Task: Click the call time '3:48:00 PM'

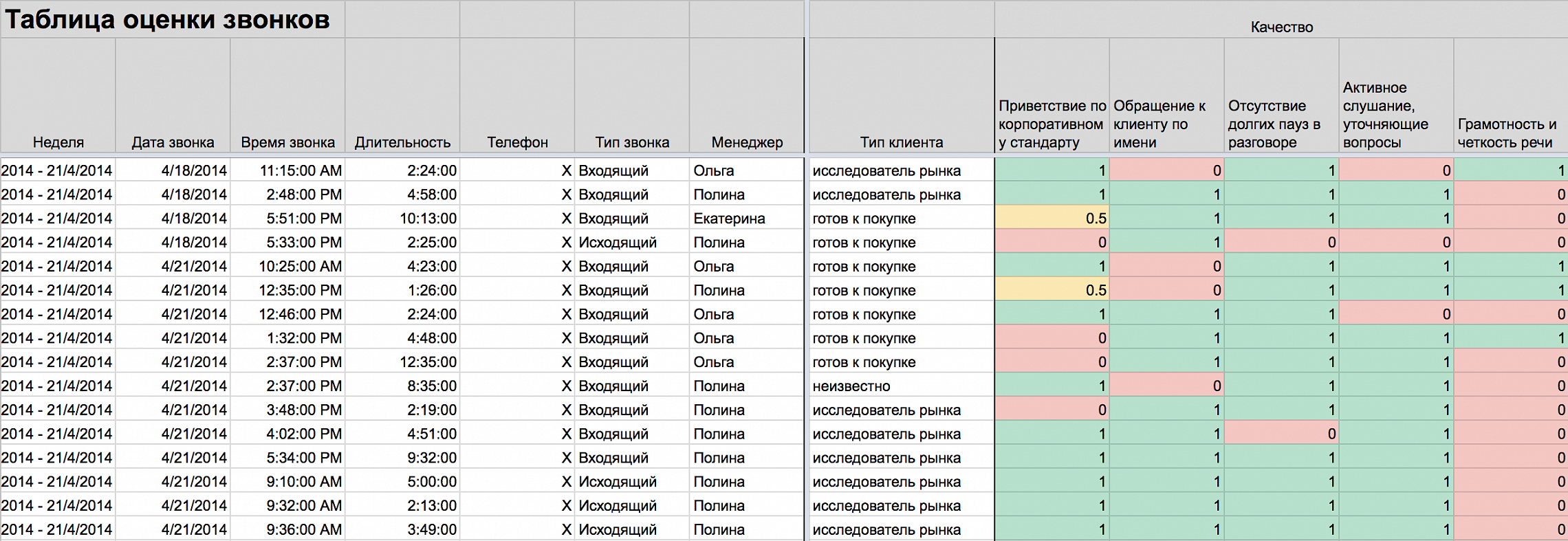Action: pyautogui.click(x=287, y=410)
